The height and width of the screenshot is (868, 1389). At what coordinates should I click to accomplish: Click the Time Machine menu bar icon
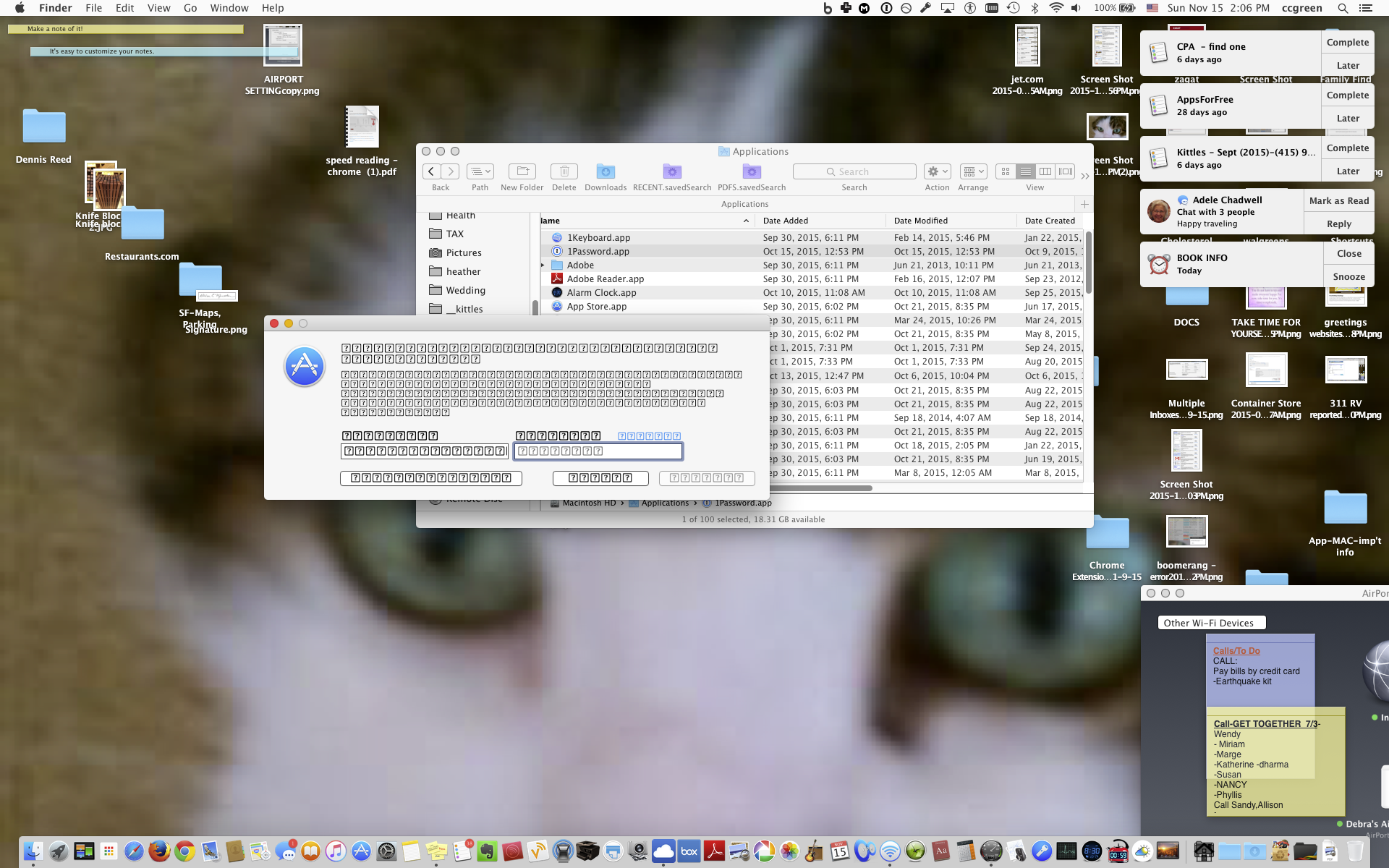(1014, 8)
